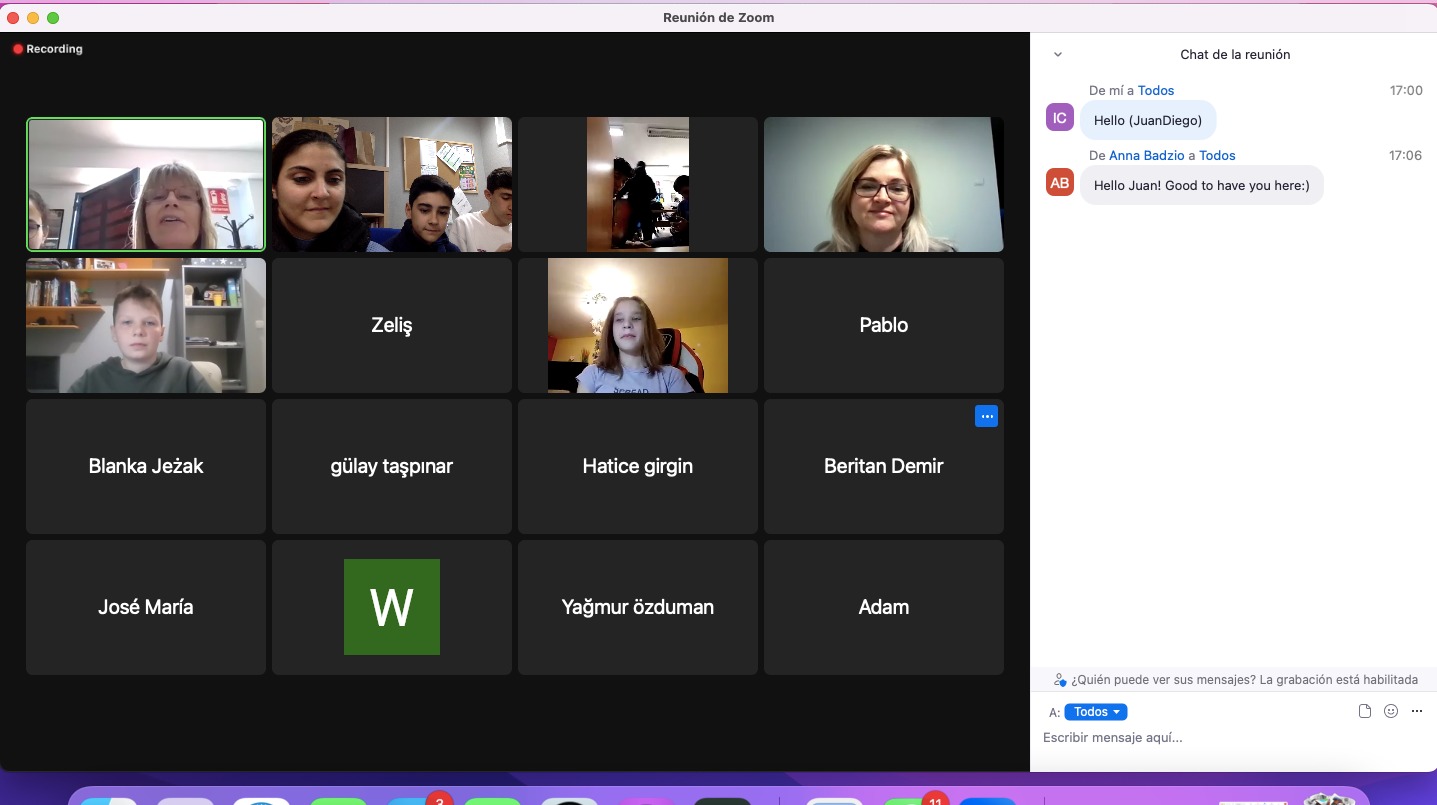Enter full screen with the green window button
The width and height of the screenshot is (1437, 805).
pyautogui.click(x=53, y=18)
